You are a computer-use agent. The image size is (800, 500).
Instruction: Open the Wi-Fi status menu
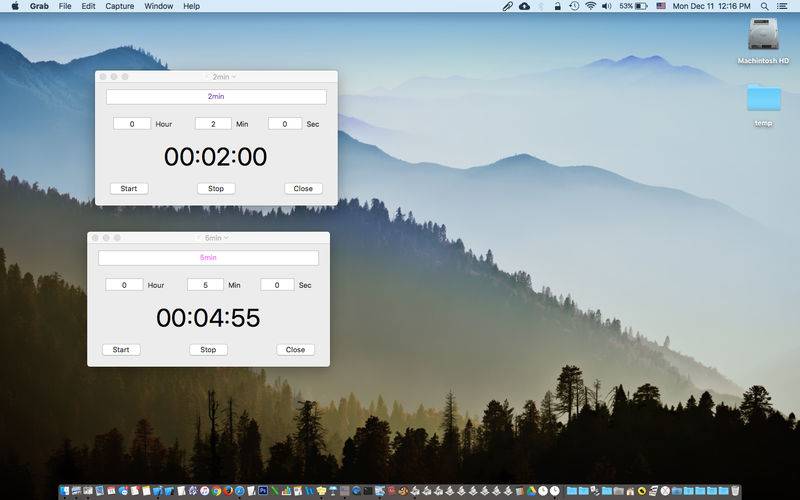coord(590,6)
